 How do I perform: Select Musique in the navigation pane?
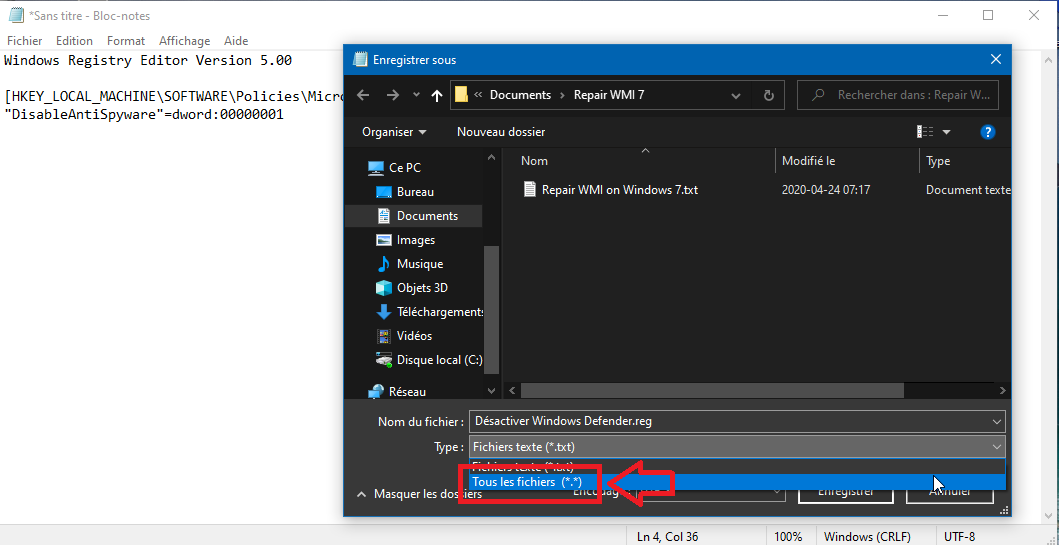[419, 264]
